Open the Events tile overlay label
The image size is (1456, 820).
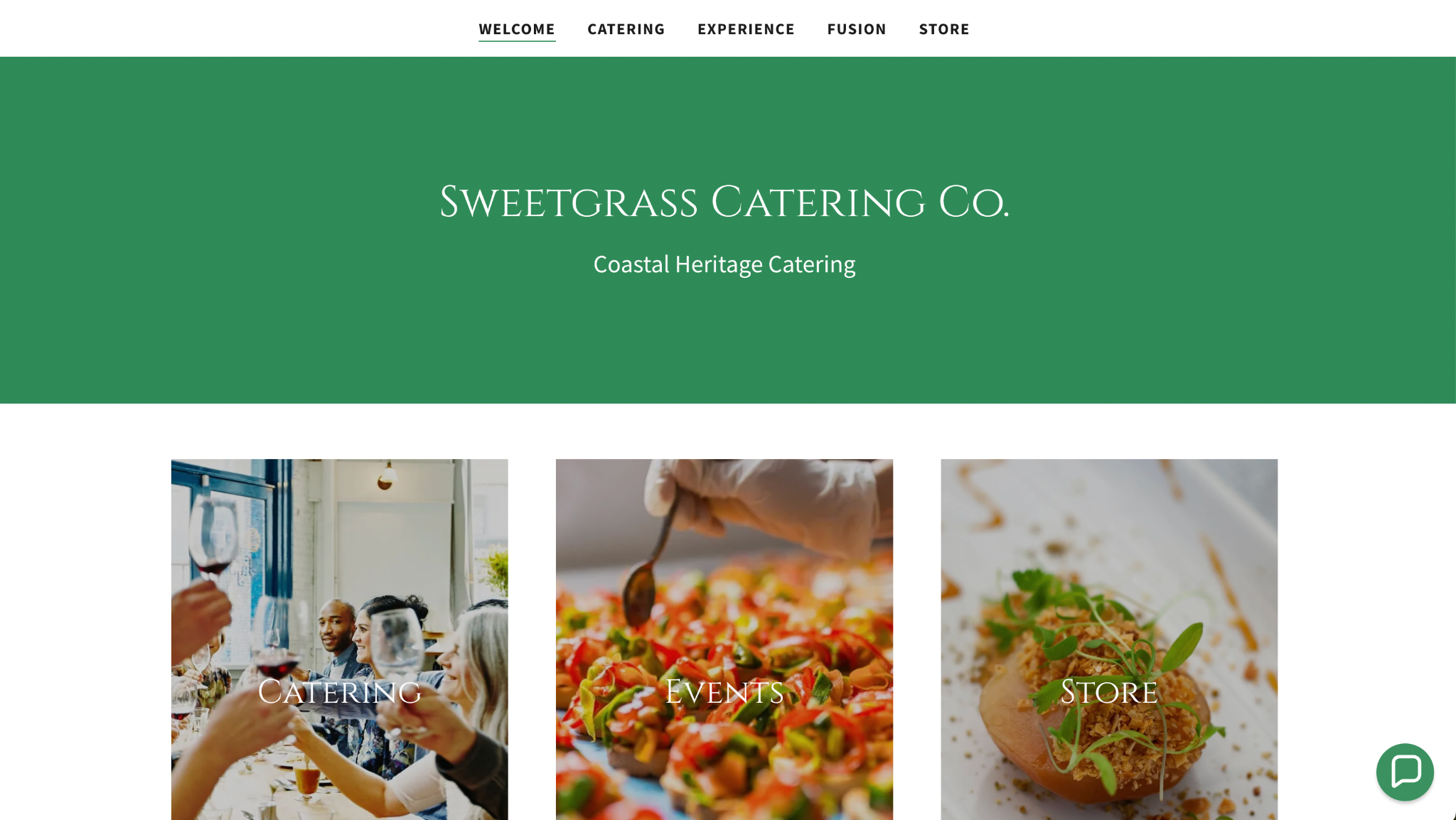[724, 691]
